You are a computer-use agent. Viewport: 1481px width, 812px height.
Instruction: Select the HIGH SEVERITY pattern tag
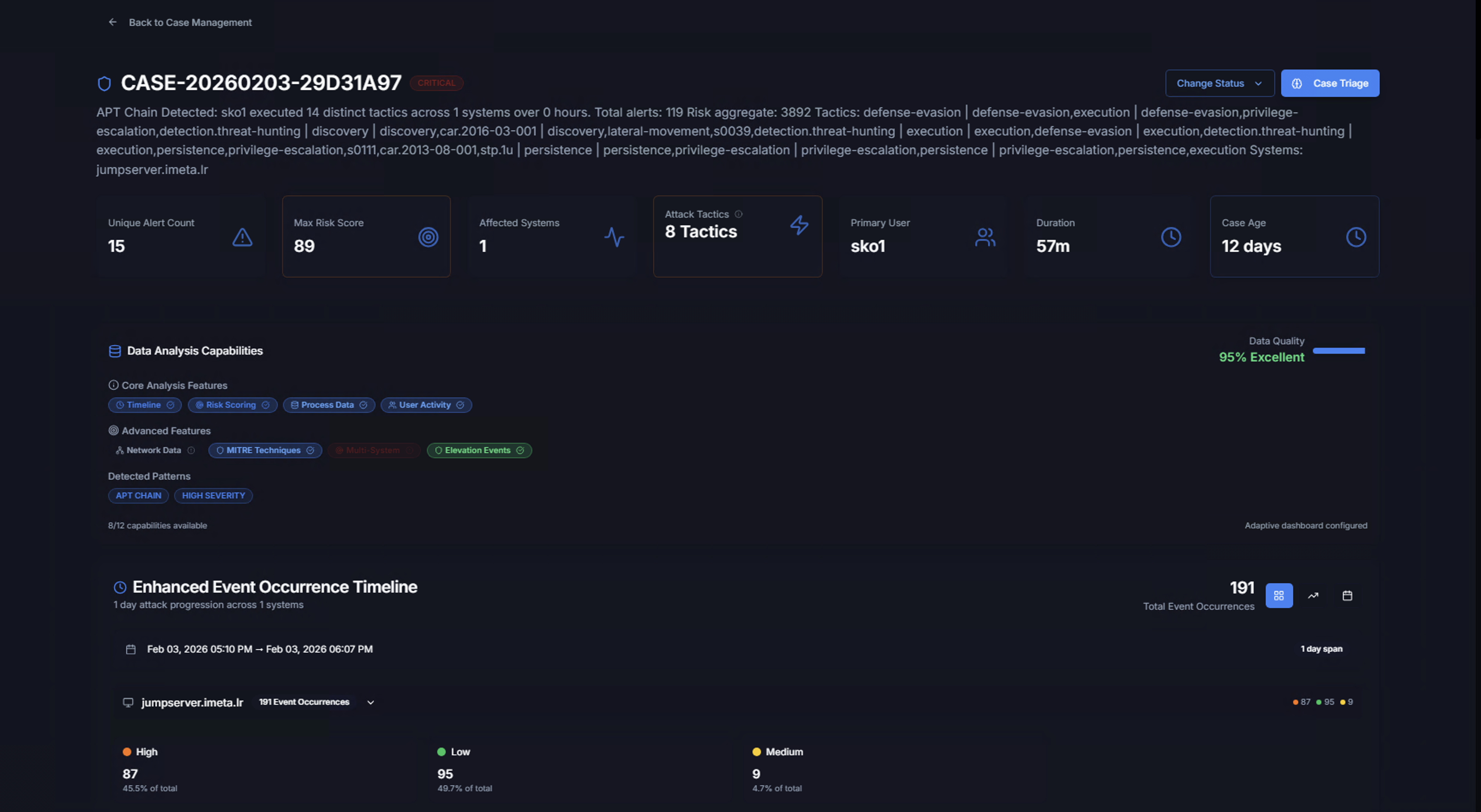[x=213, y=496]
